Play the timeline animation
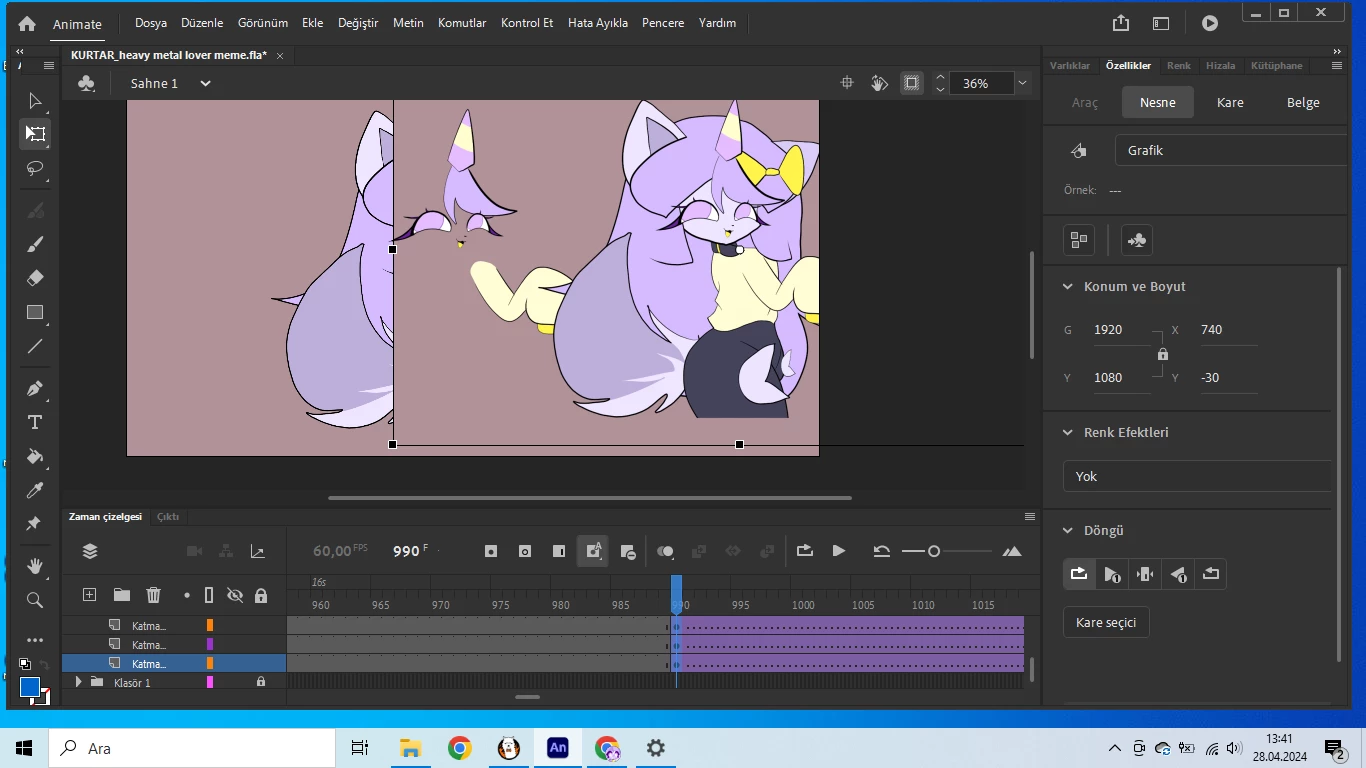1366x768 pixels. pos(839,551)
